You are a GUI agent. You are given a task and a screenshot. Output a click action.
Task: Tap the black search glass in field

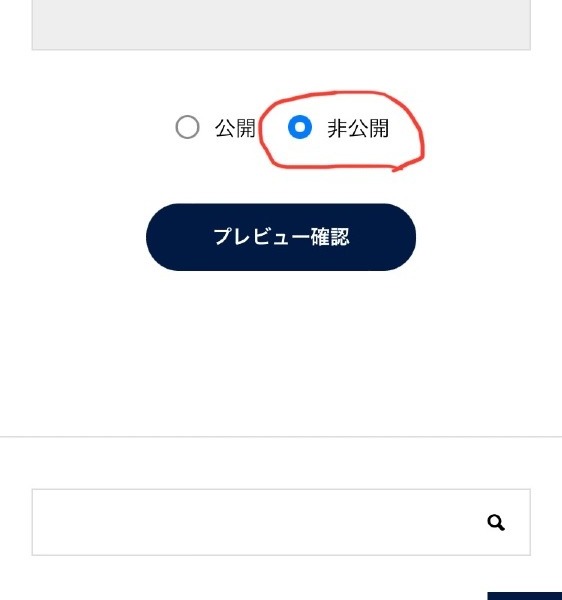click(496, 522)
